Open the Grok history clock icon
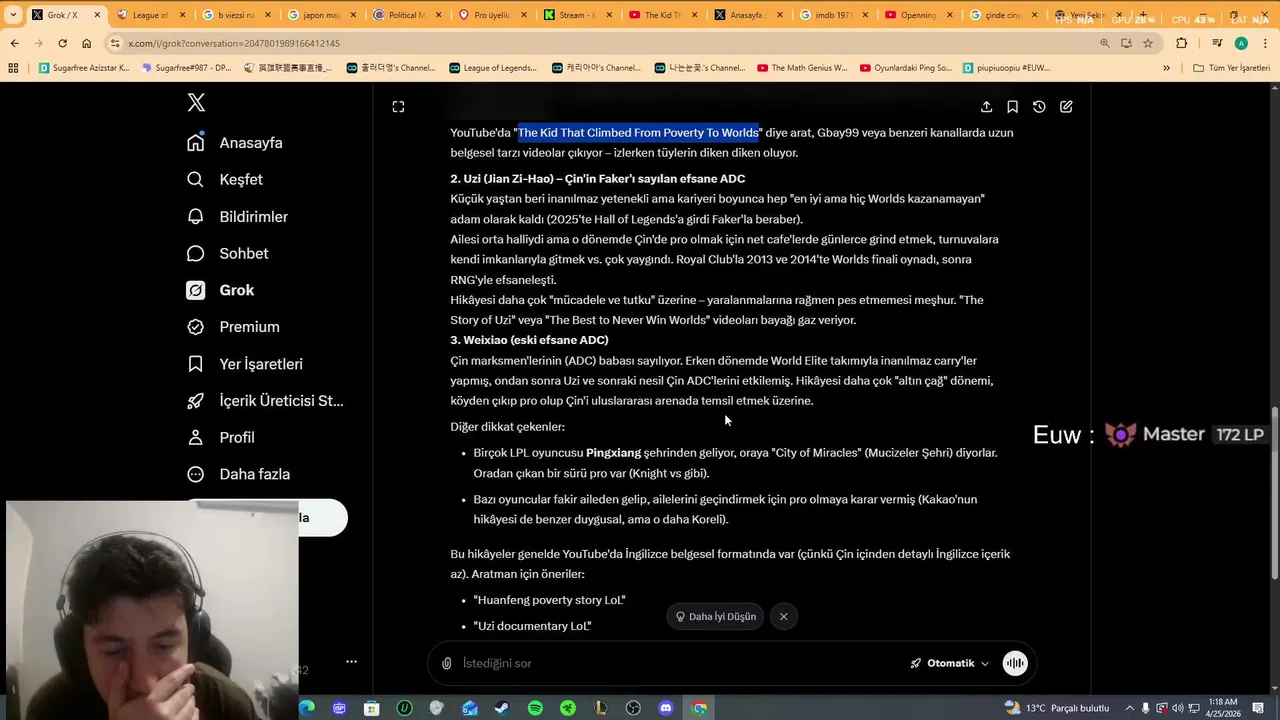Viewport: 1280px width, 720px height. (x=1039, y=107)
